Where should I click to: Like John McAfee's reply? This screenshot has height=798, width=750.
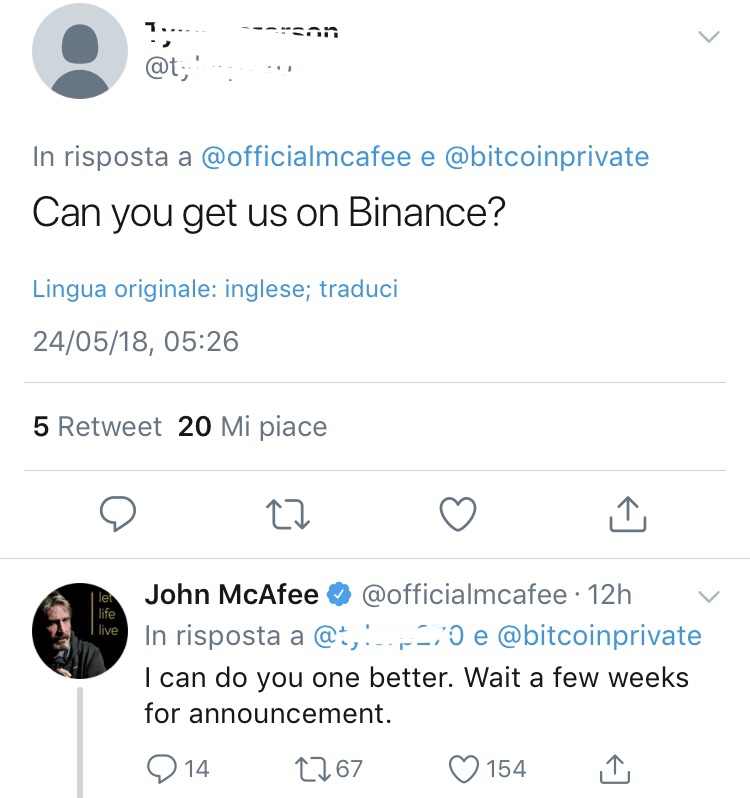[x=464, y=768]
